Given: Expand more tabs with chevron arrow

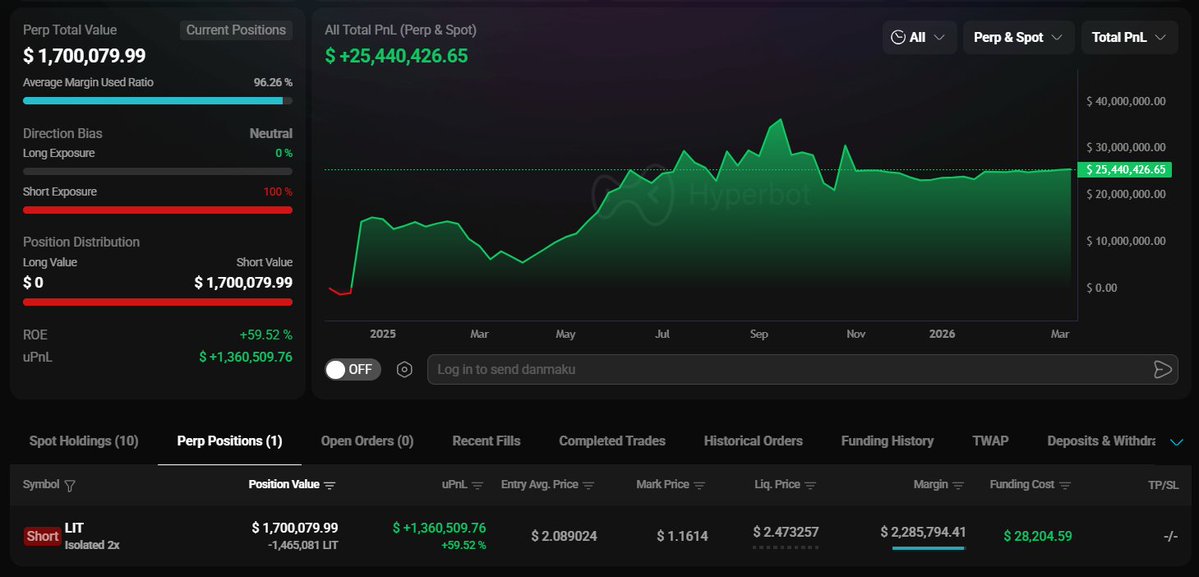Looking at the screenshot, I should (1176, 442).
